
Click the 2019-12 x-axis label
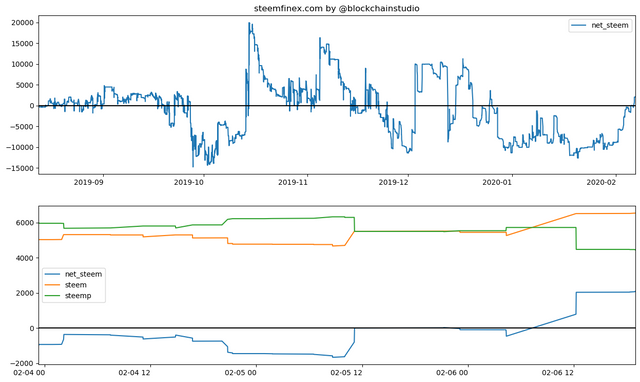[393, 182]
